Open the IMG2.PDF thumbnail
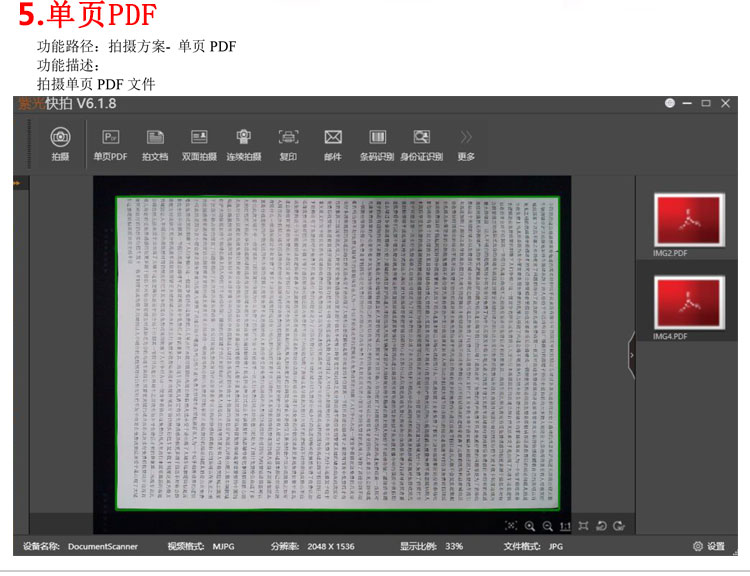Image resolution: width=750 pixels, height=576 pixels. 688,220
